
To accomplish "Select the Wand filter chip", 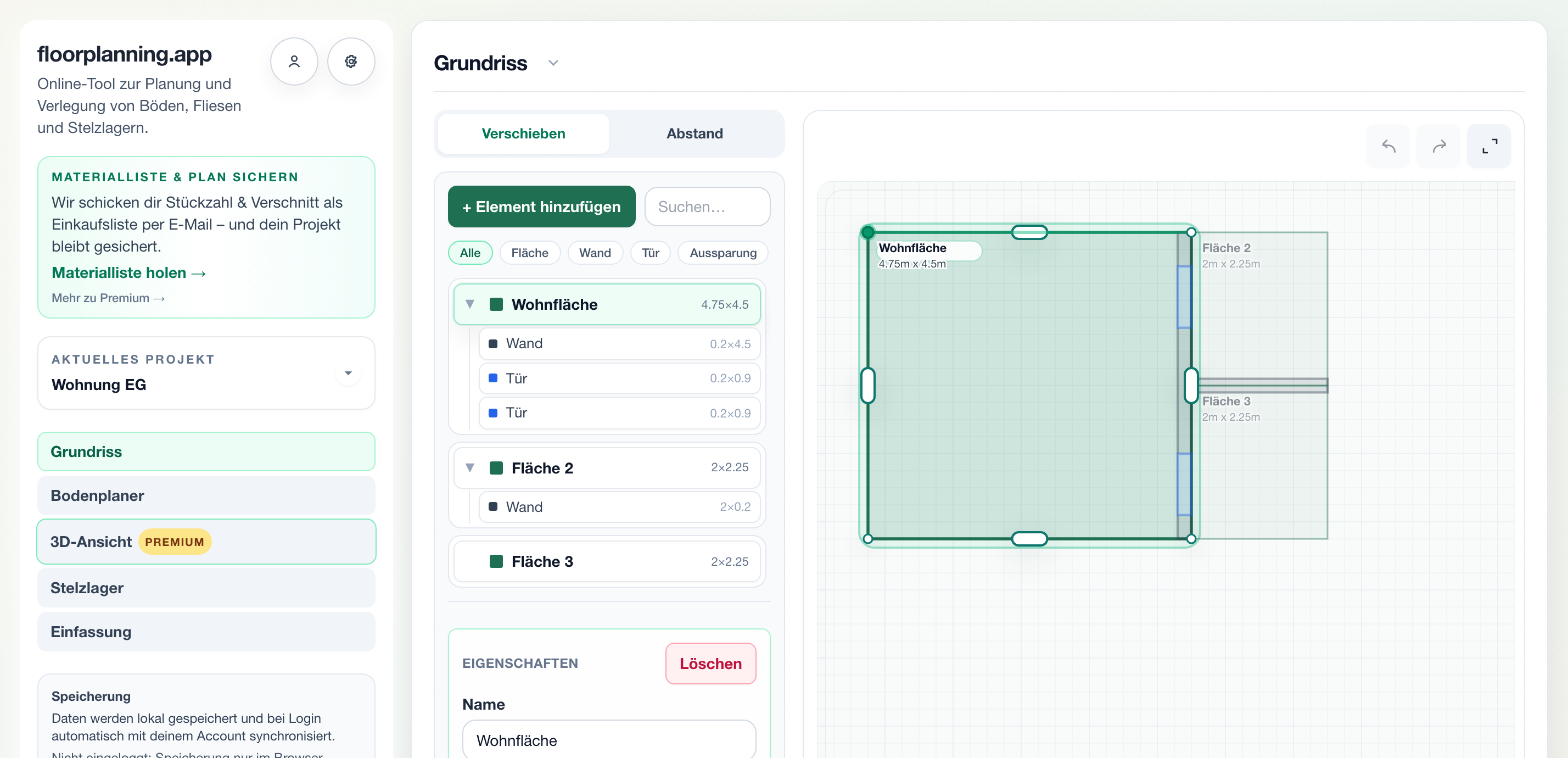I will pos(595,253).
